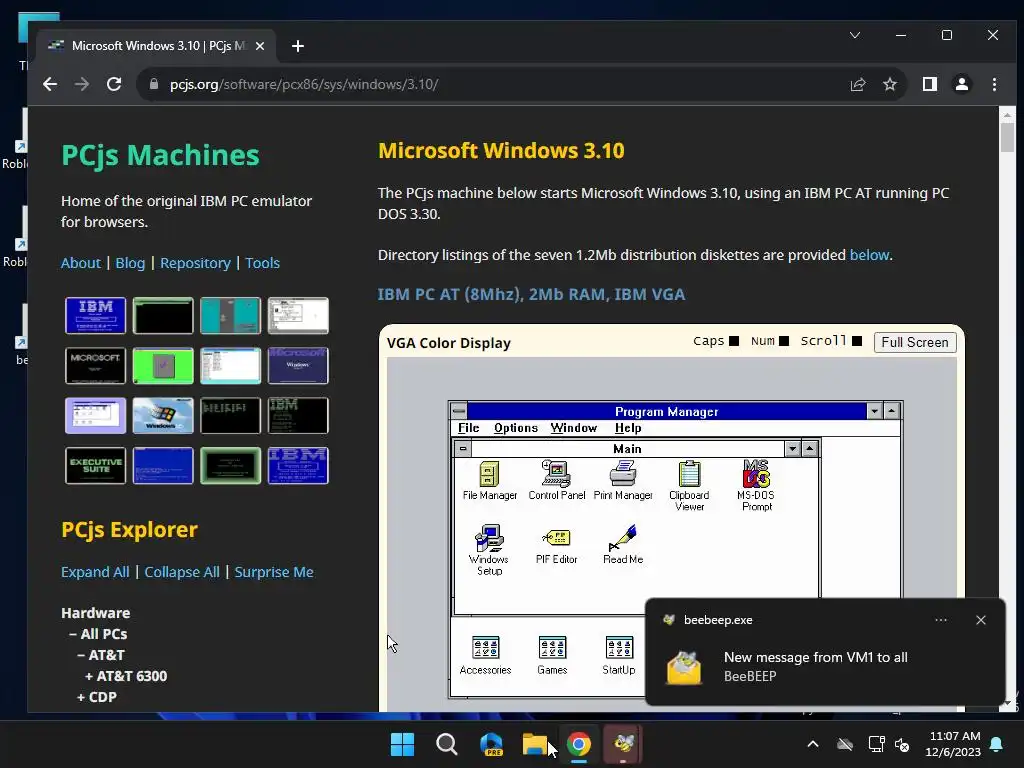Collapse the AT&T tree node
This screenshot has height=768, width=1024.
point(80,655)
